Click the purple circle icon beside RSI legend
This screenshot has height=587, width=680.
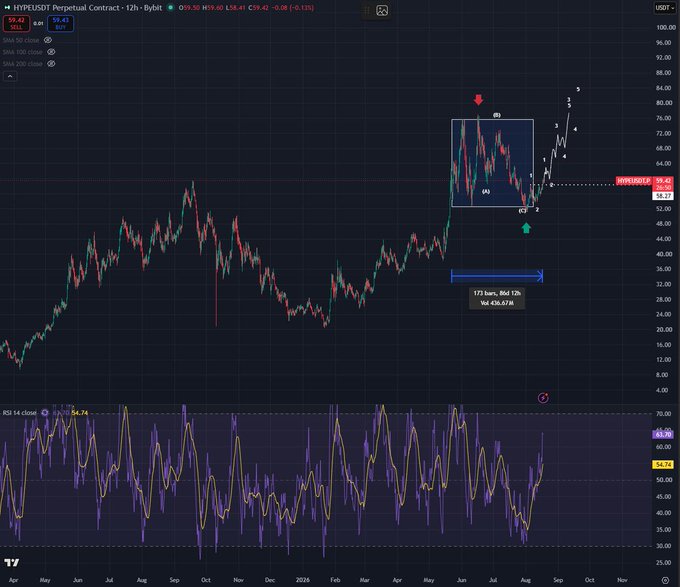click(45, 413)
